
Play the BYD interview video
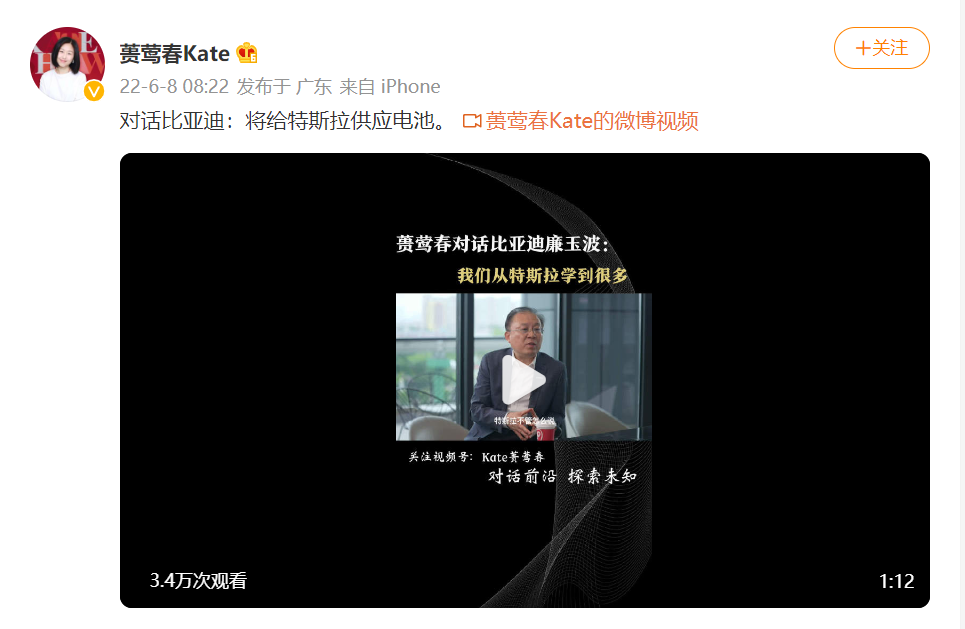tap(524, 380)
